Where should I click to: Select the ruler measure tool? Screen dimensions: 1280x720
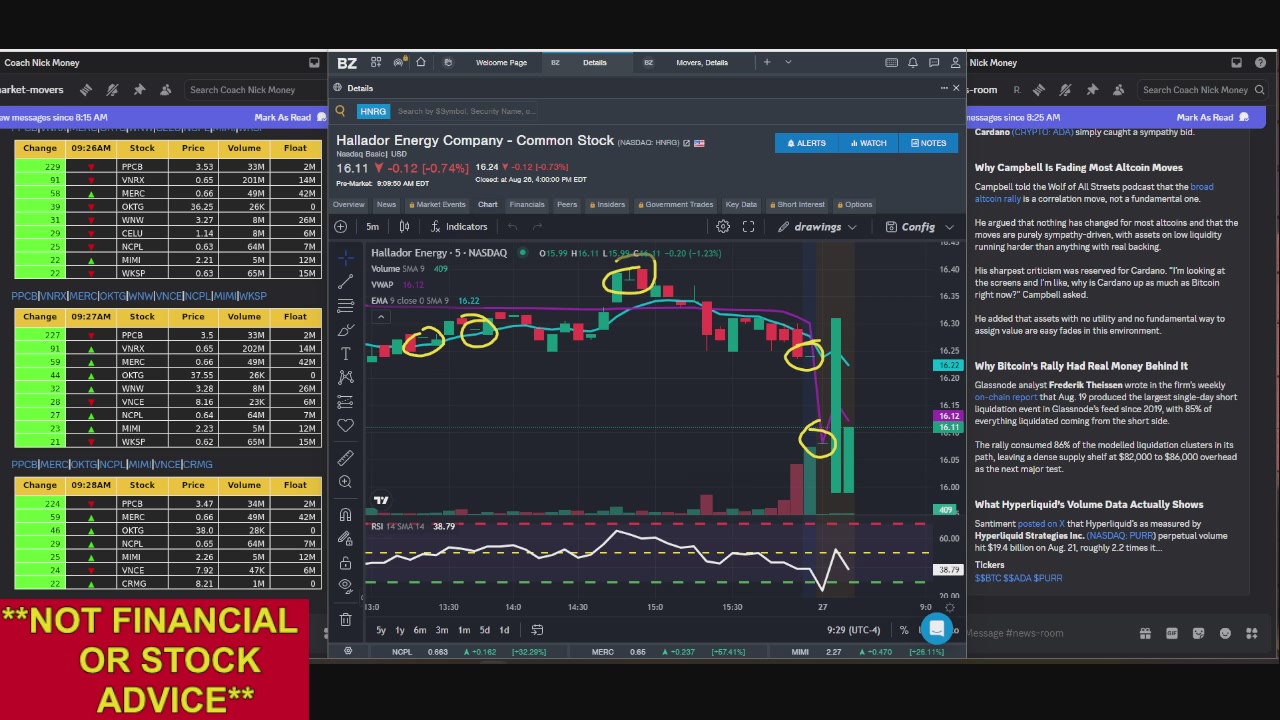pyautogui.click(x=346, y=457)
